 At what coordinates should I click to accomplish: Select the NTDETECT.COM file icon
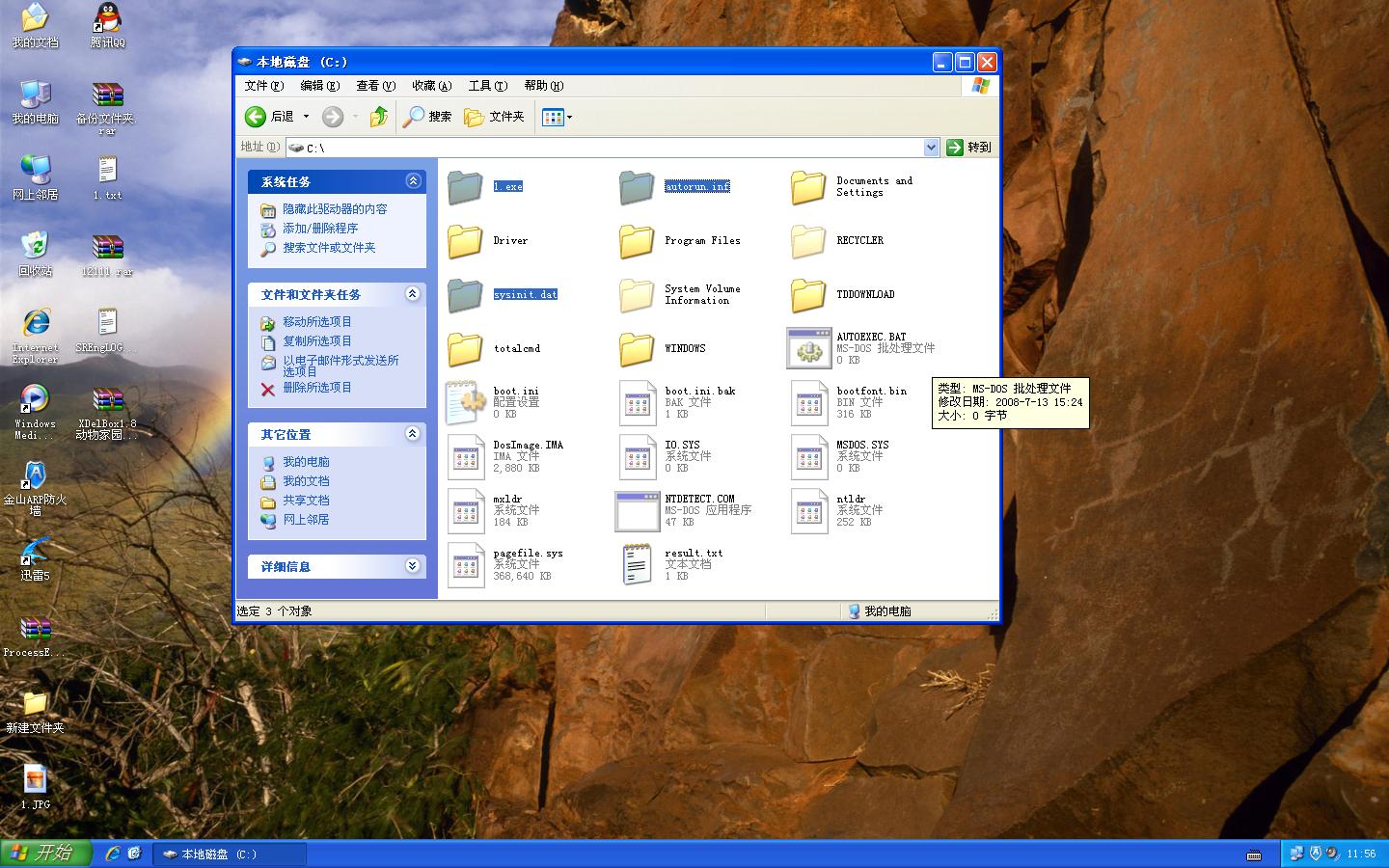(x=637, y=510)
